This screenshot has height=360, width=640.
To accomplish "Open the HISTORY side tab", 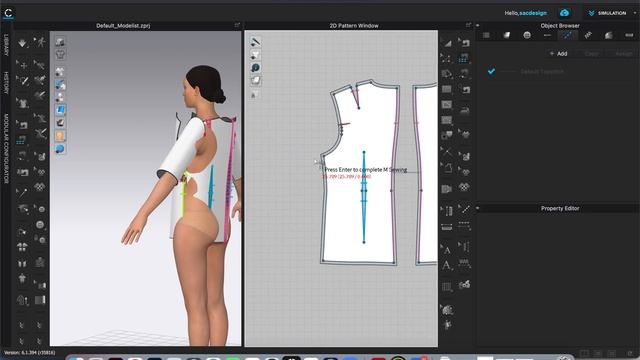I will [6, 83].
